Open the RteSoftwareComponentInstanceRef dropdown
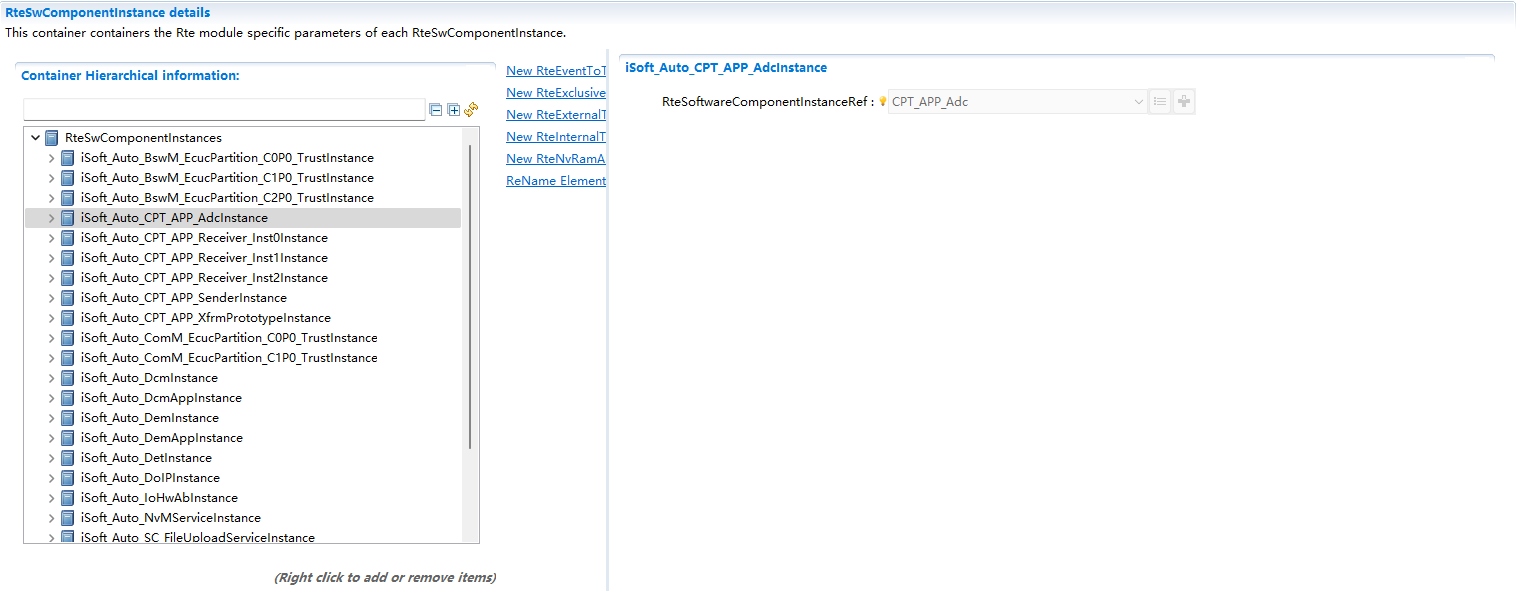The image size is (1521, 593). click(x=1138, y=102)
